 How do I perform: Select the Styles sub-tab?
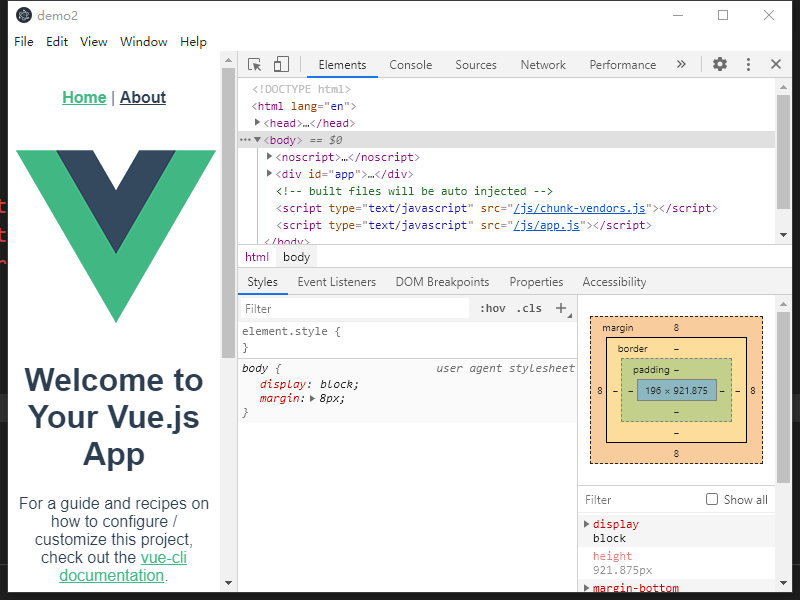[x=263, y=282]
